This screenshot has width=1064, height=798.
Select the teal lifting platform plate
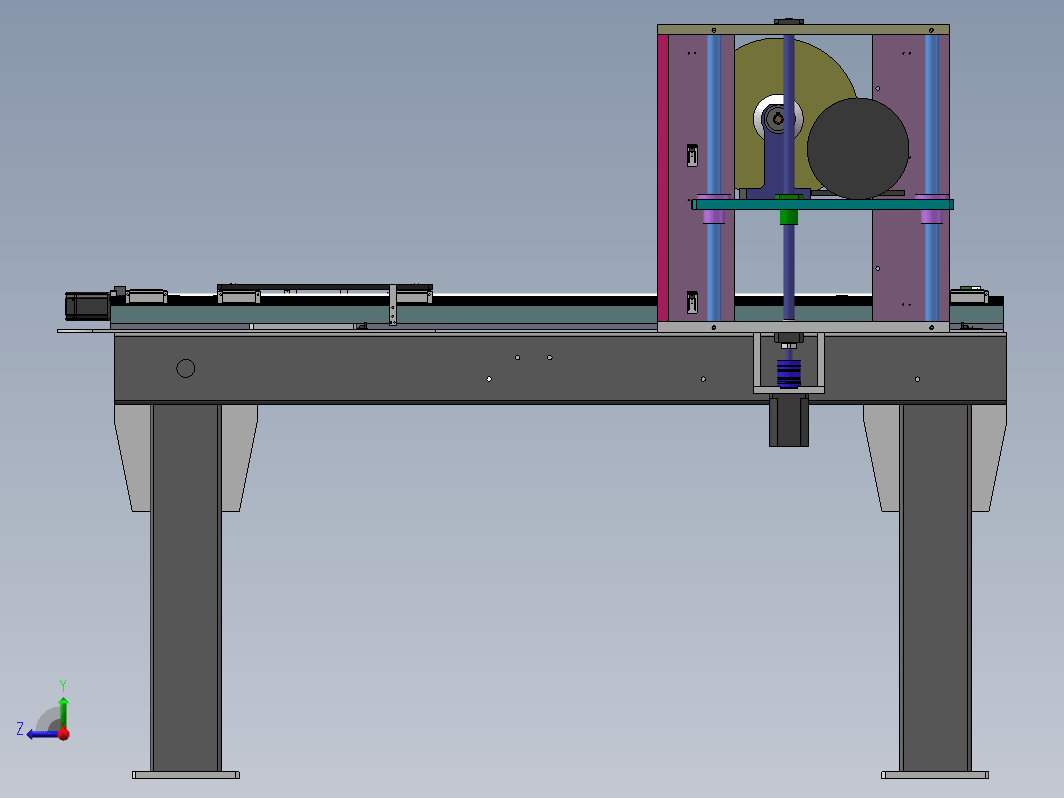822,204
